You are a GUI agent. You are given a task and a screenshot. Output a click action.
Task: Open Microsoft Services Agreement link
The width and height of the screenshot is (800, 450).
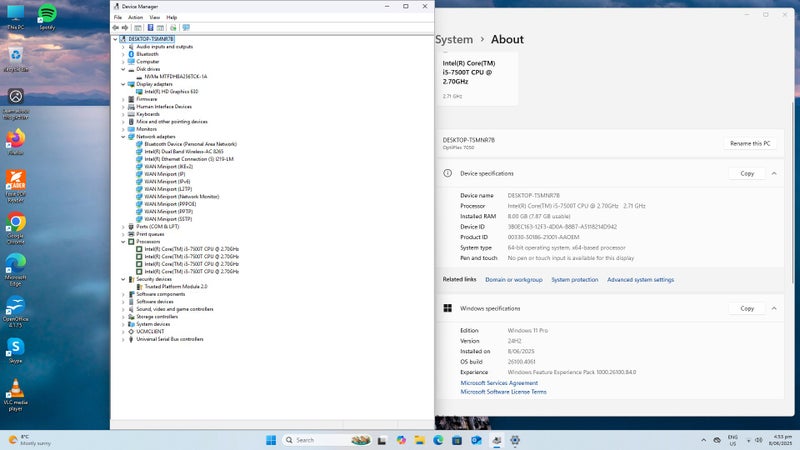(499, 383)
